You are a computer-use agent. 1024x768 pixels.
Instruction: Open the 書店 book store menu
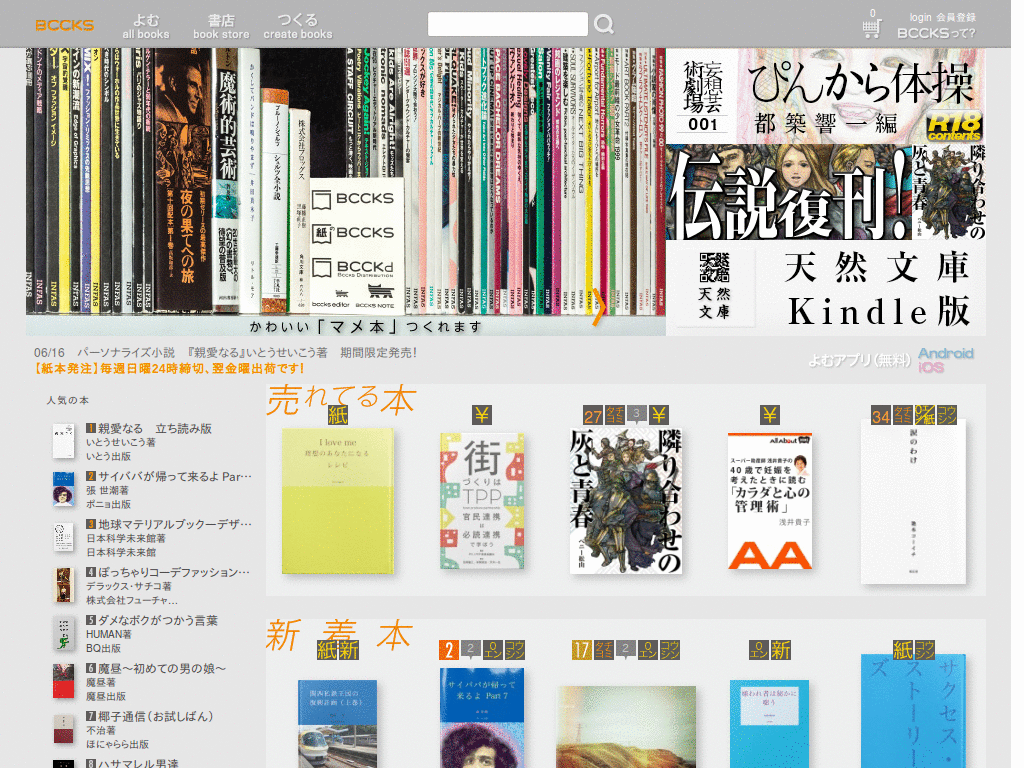pyautogui.click(x=221, y=26)
